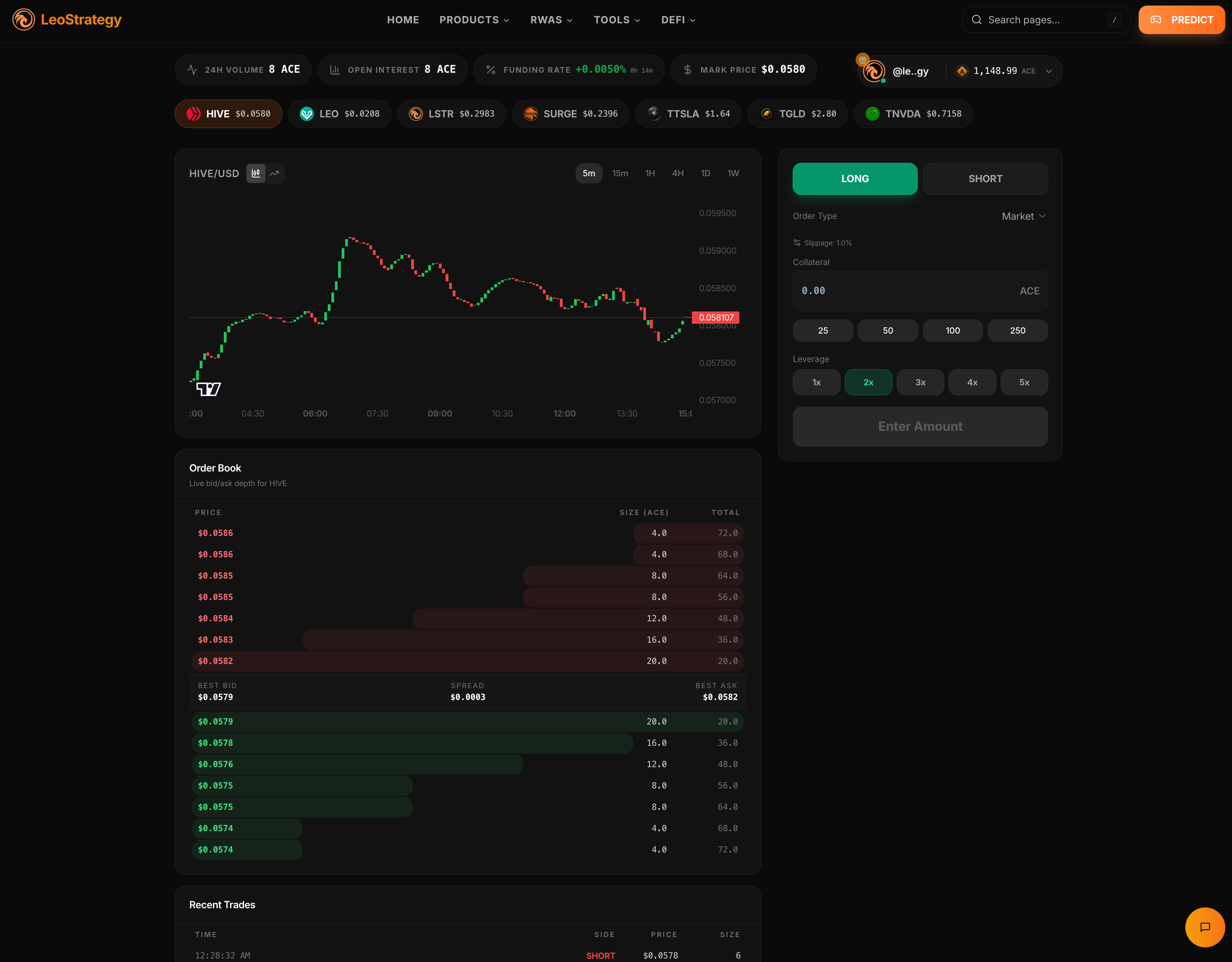
Task: Set collateral to 50 ACE
Action: click(x=888, y=330)
